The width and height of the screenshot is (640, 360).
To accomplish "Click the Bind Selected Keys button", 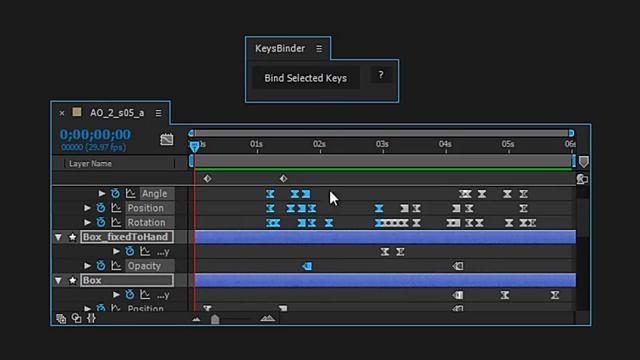I will tap(306, 78).
